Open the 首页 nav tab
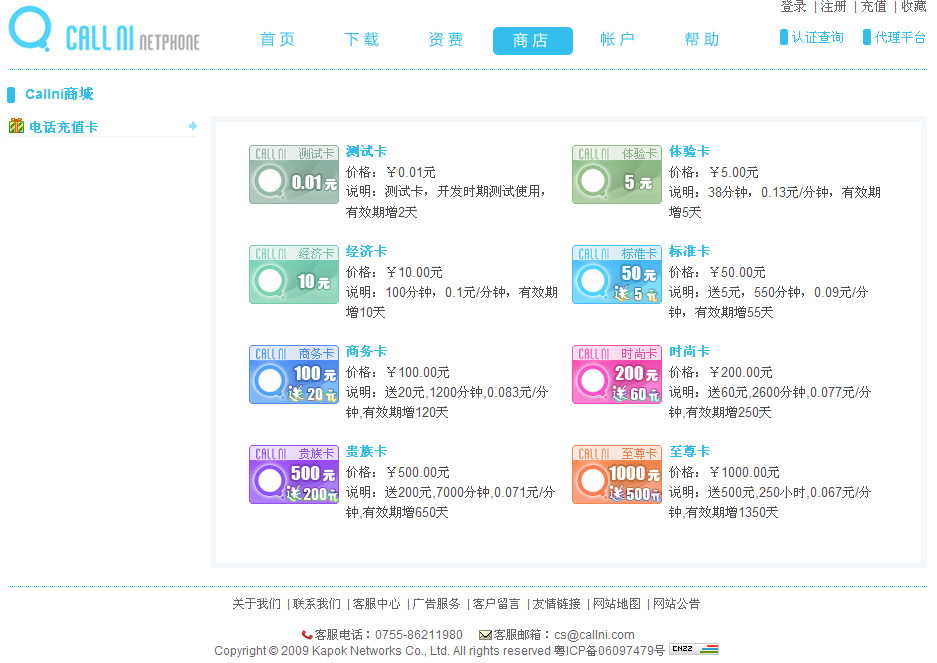Screen dimensions: 937x663 tap(277, 39)
